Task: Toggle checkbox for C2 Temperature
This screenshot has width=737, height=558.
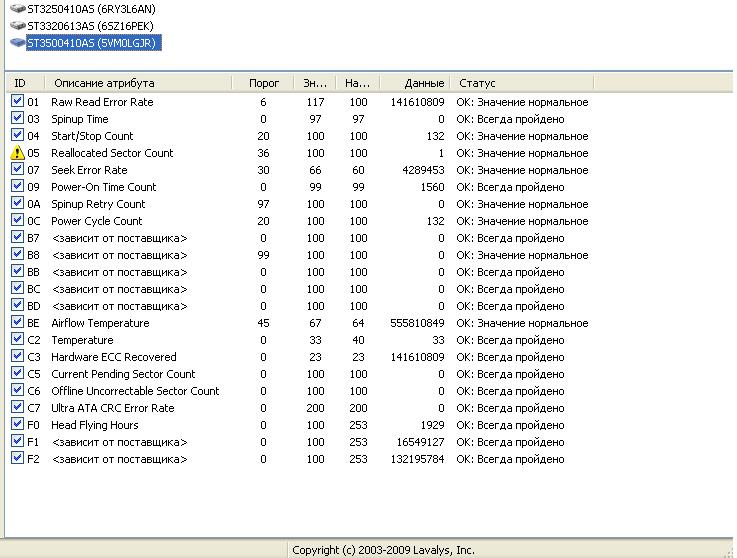Action: pyautogui.click(x=17, y=339)
